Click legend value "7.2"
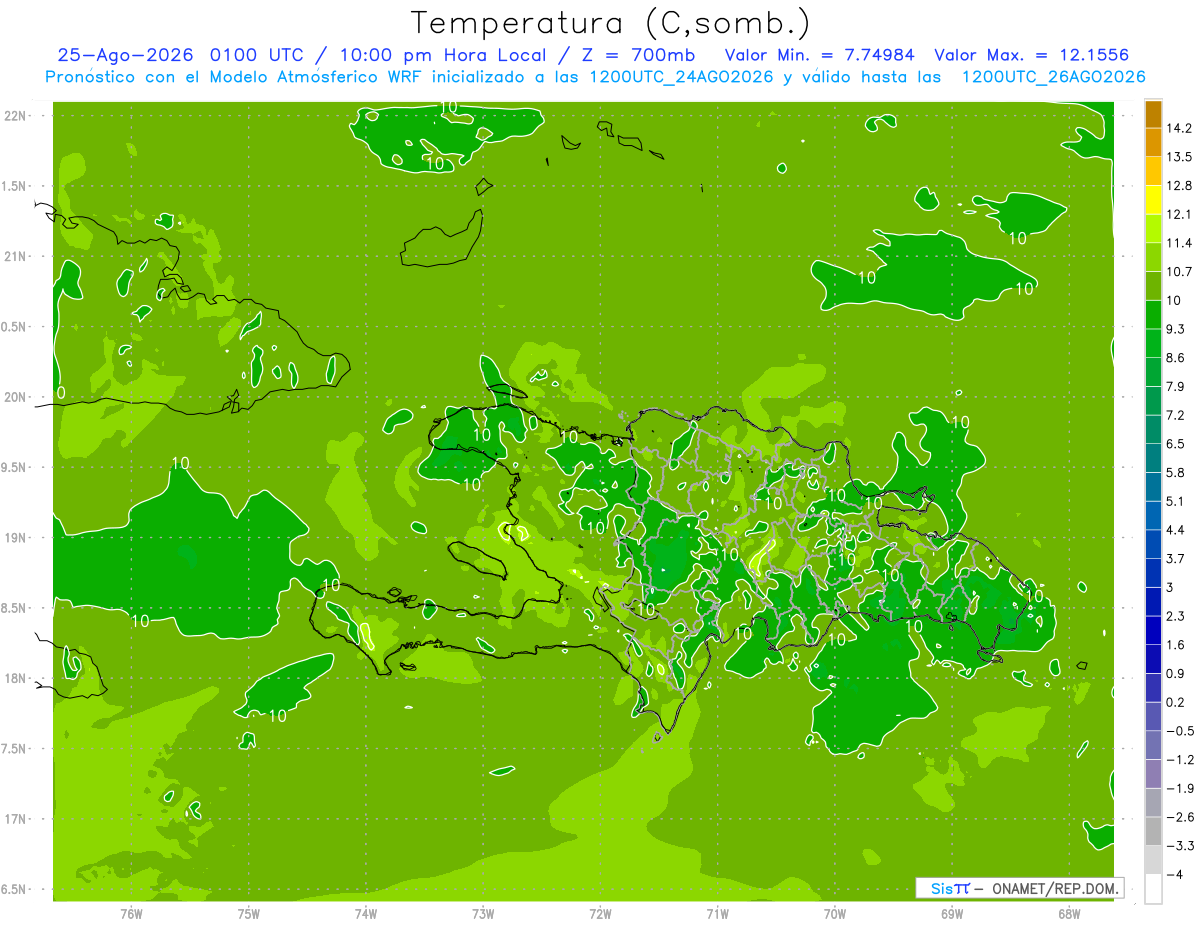The image size is (1200, 927). tap(1176, 415)
